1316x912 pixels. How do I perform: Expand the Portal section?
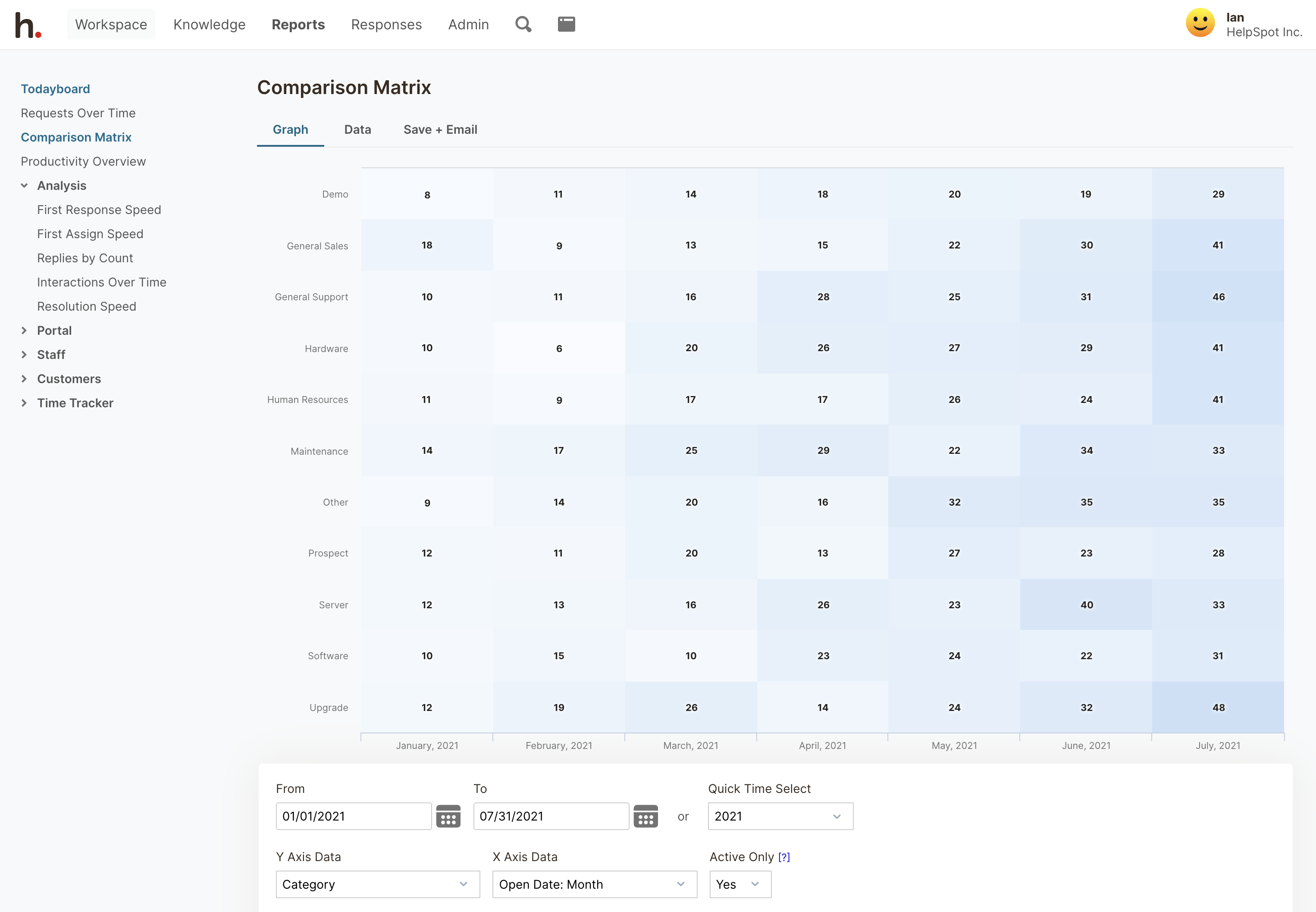[x=24, y=330]
